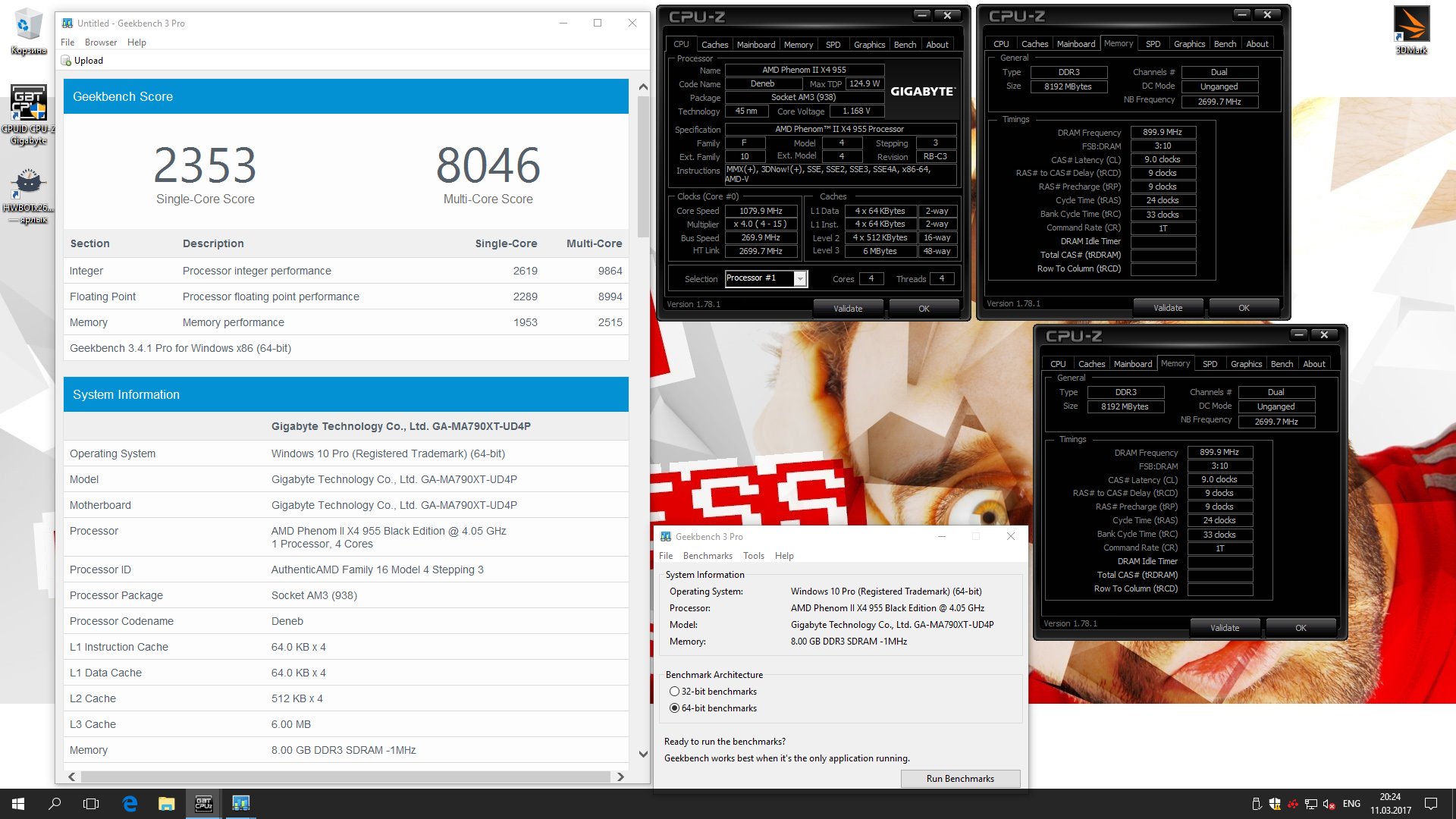Click Validate in the CPU-Z CPU window
Viewport: 1456px width, 819px height.
pyautogui.click(x=848, y=309)
